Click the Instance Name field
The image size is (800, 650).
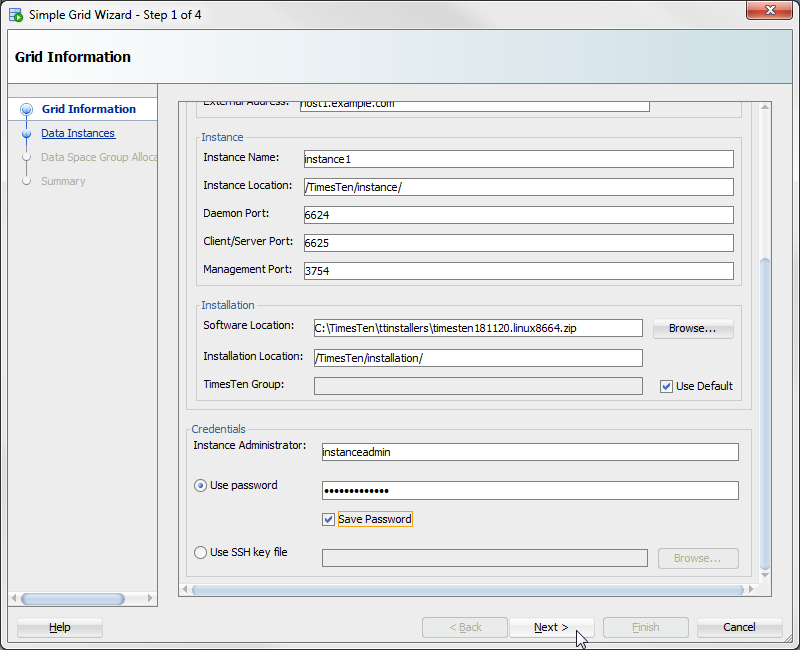coord(518,159)
